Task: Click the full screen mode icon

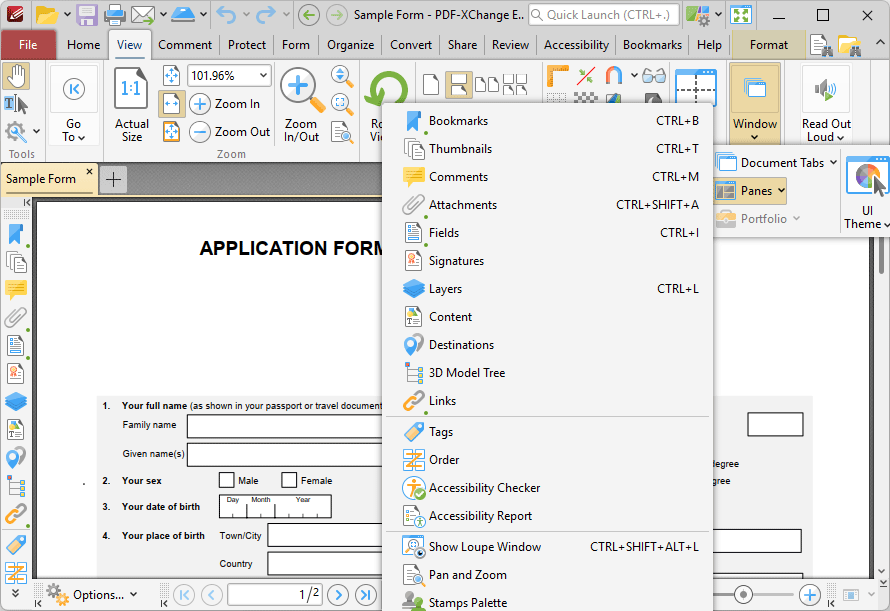Action: (x=741, y=15)
